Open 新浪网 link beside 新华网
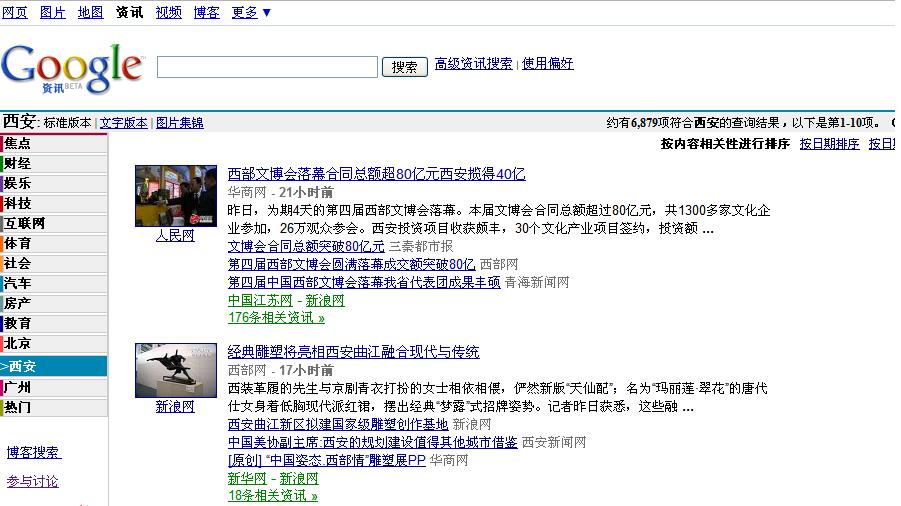 (299, 478)
